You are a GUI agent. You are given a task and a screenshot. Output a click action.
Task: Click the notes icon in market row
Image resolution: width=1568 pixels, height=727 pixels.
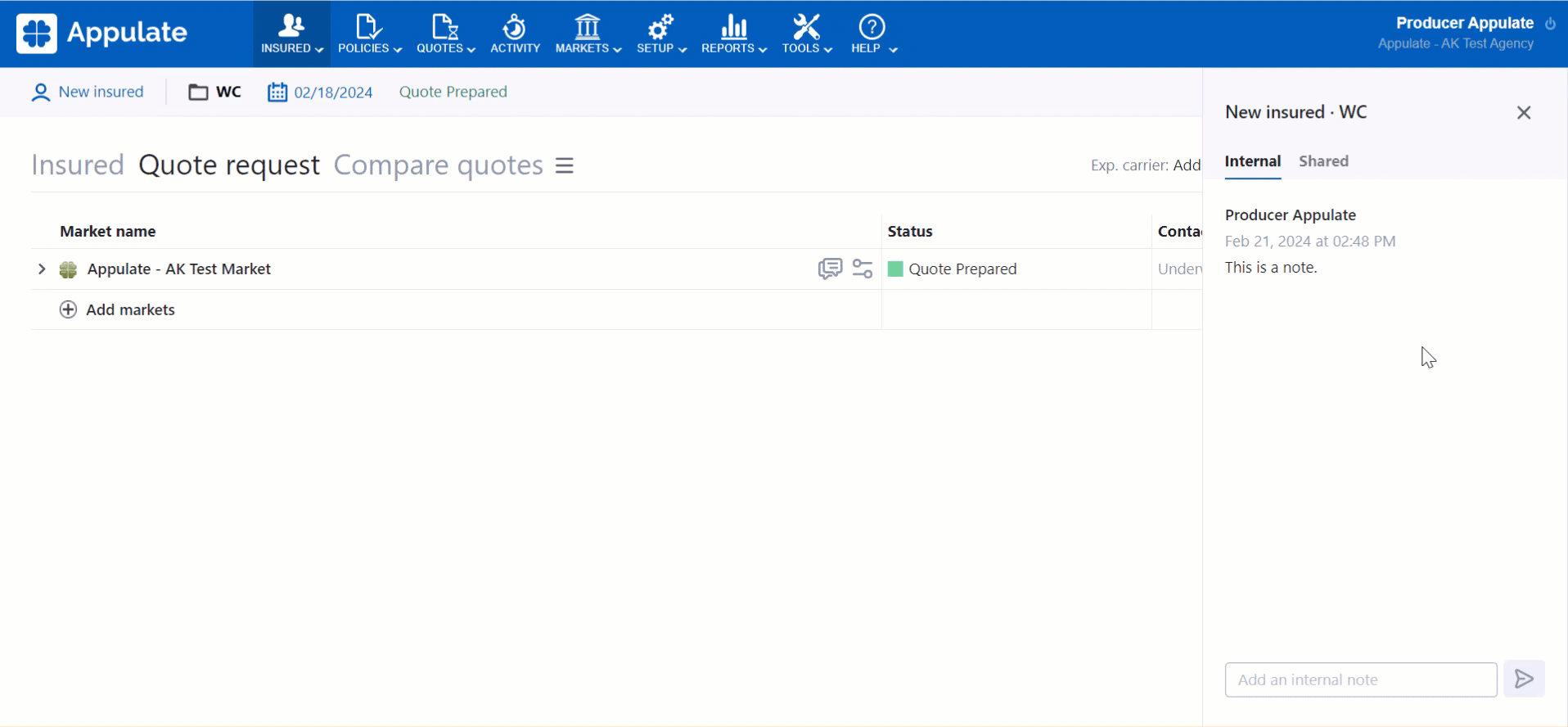[x=830, y=269]
